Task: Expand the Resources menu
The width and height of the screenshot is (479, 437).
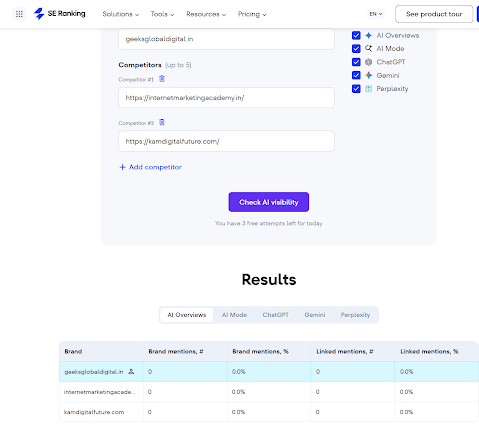Action: tap(206, 14)
